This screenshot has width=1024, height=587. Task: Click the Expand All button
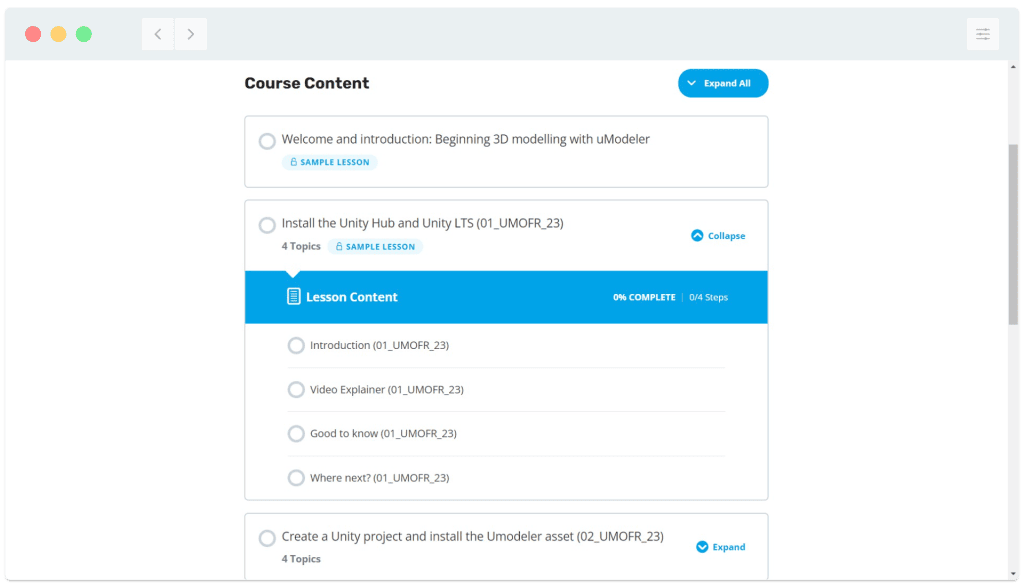click(722, 83)
